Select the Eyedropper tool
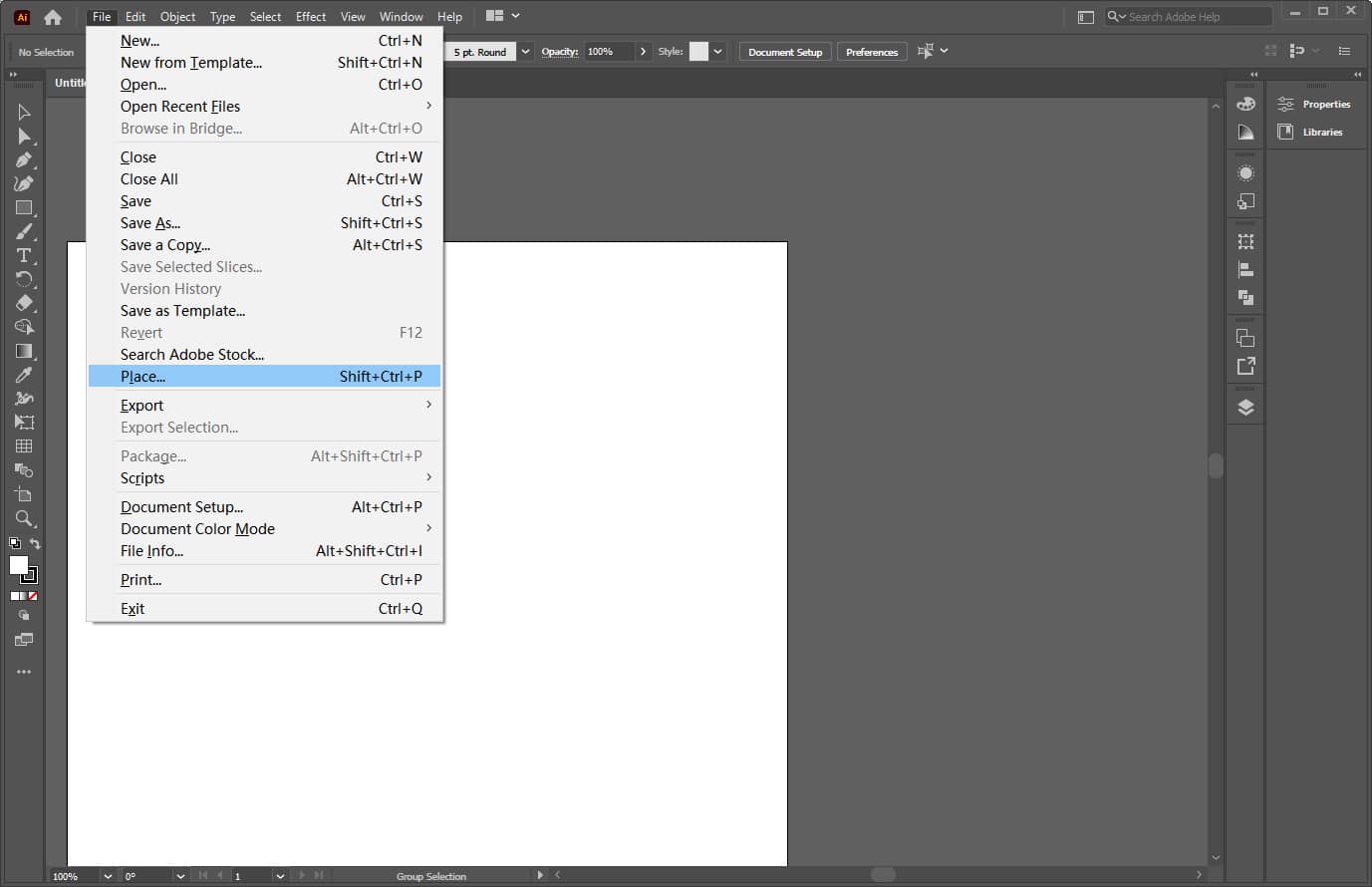Viewport: 1372px width, 887px height. [24, 375]
